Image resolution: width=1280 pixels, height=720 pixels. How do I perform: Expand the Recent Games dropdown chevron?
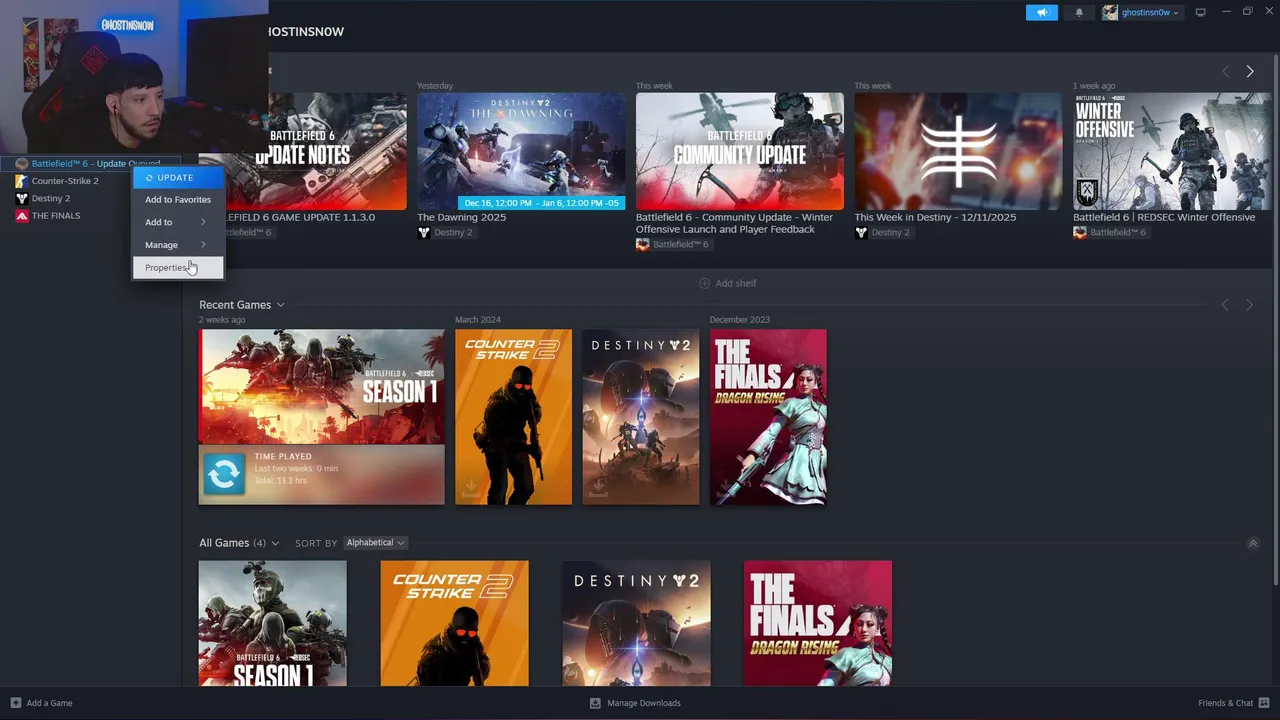[280, 305]
